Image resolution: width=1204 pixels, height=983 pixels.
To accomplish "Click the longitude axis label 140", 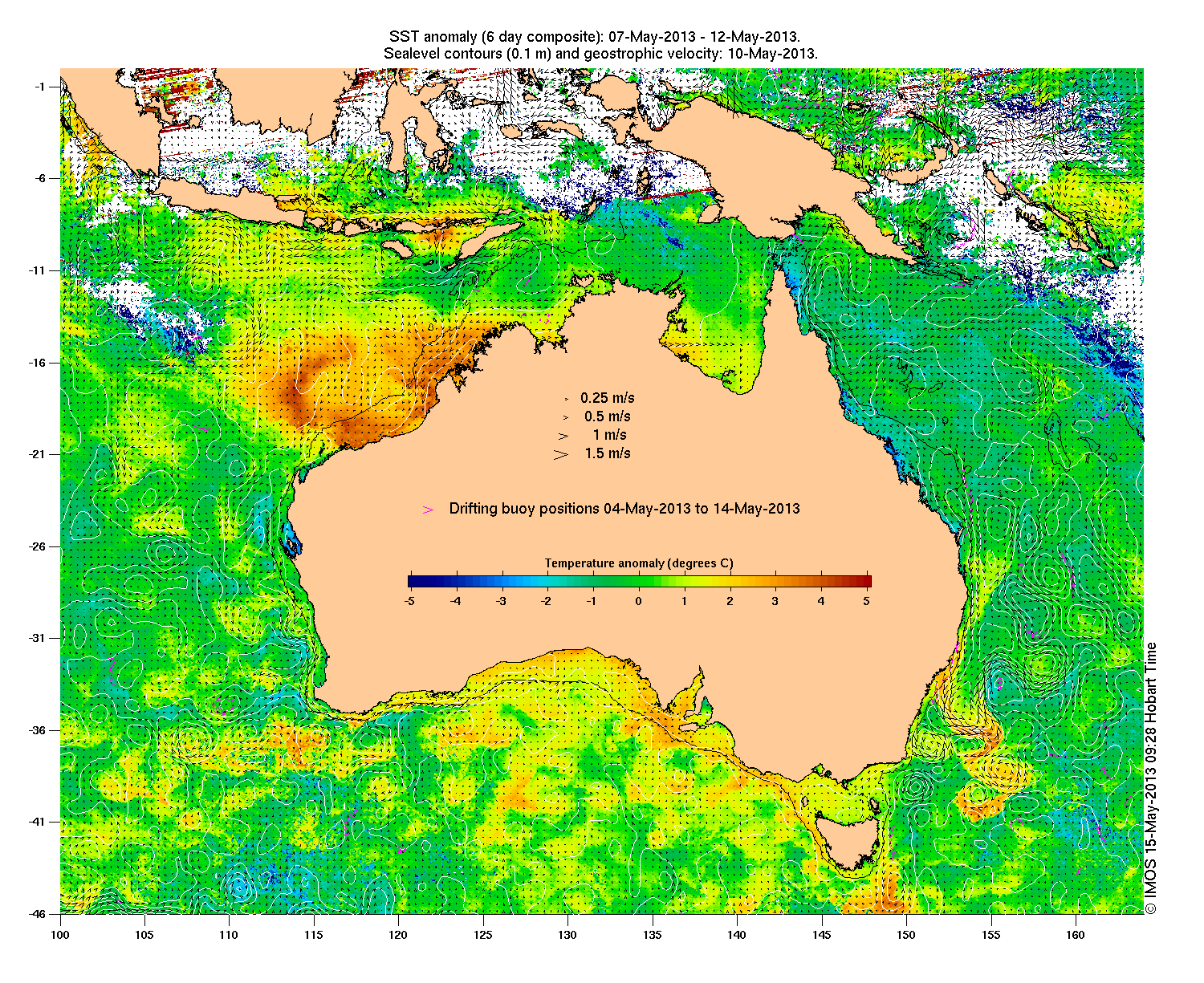I will (737, 935).
